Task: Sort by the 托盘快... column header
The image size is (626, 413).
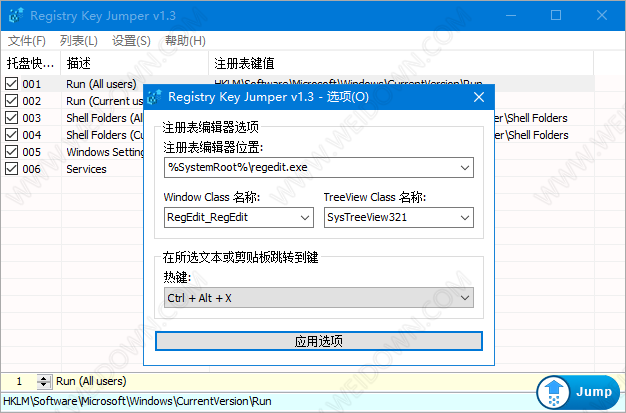Action: click(31, 63)
